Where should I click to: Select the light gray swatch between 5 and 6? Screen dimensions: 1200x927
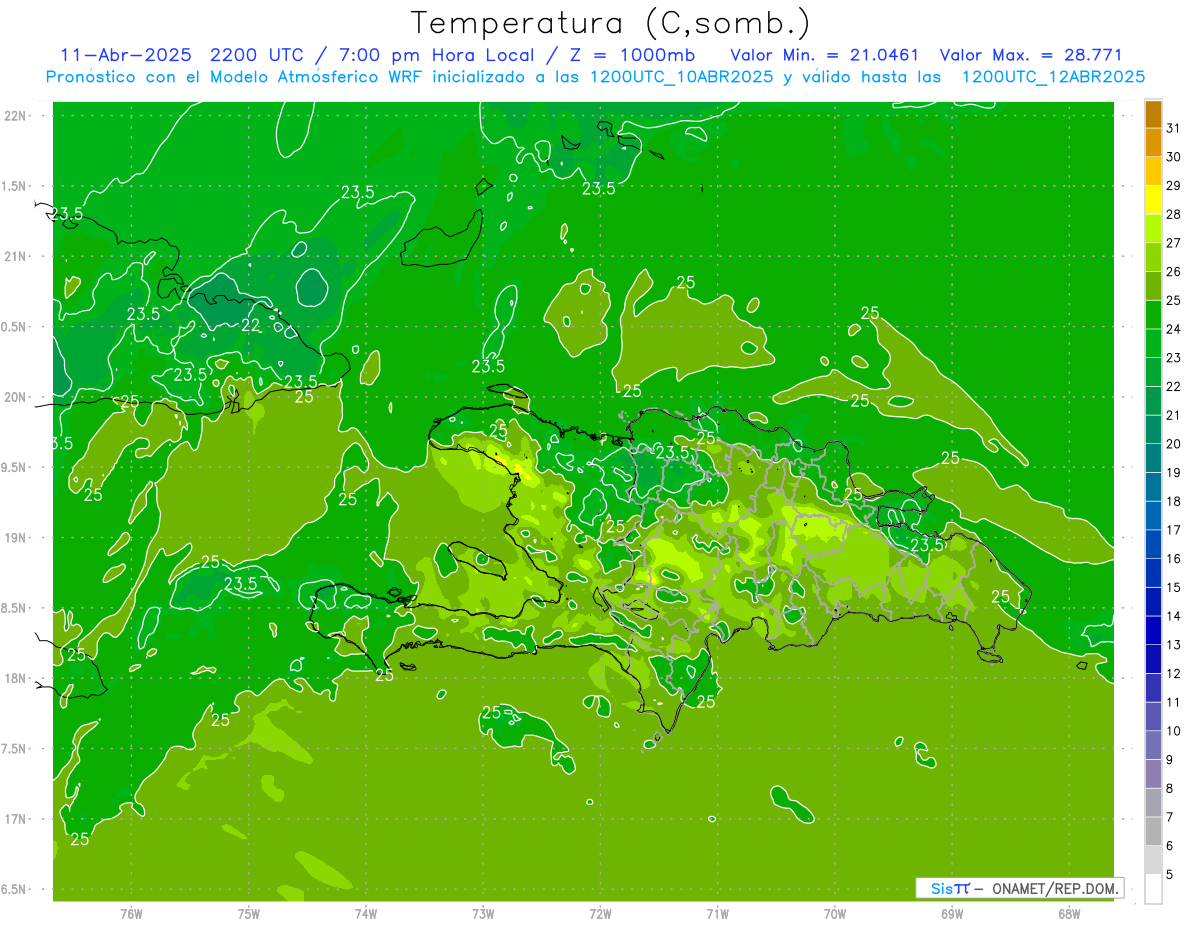pos(1153,860)
